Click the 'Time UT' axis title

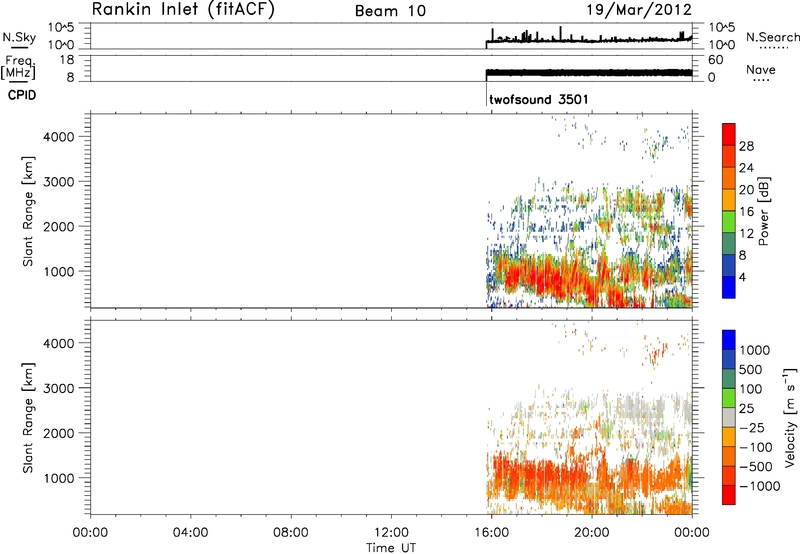tap(391, 547)
